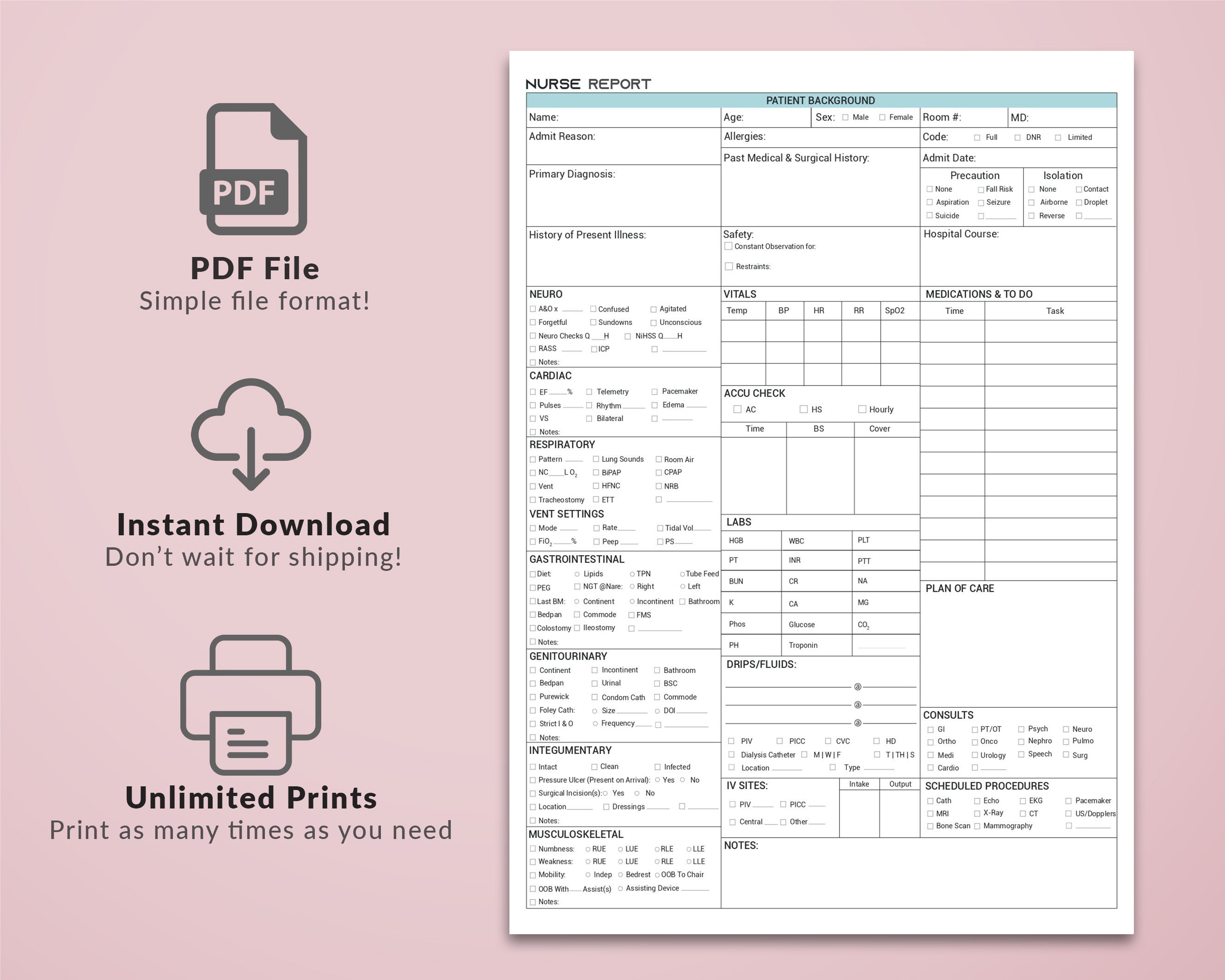Check the Aspiration precaution checkbox
Image resolution: width=1225 pixels, height=980 pixels.
pyautogui.click(x=930, y=202)
